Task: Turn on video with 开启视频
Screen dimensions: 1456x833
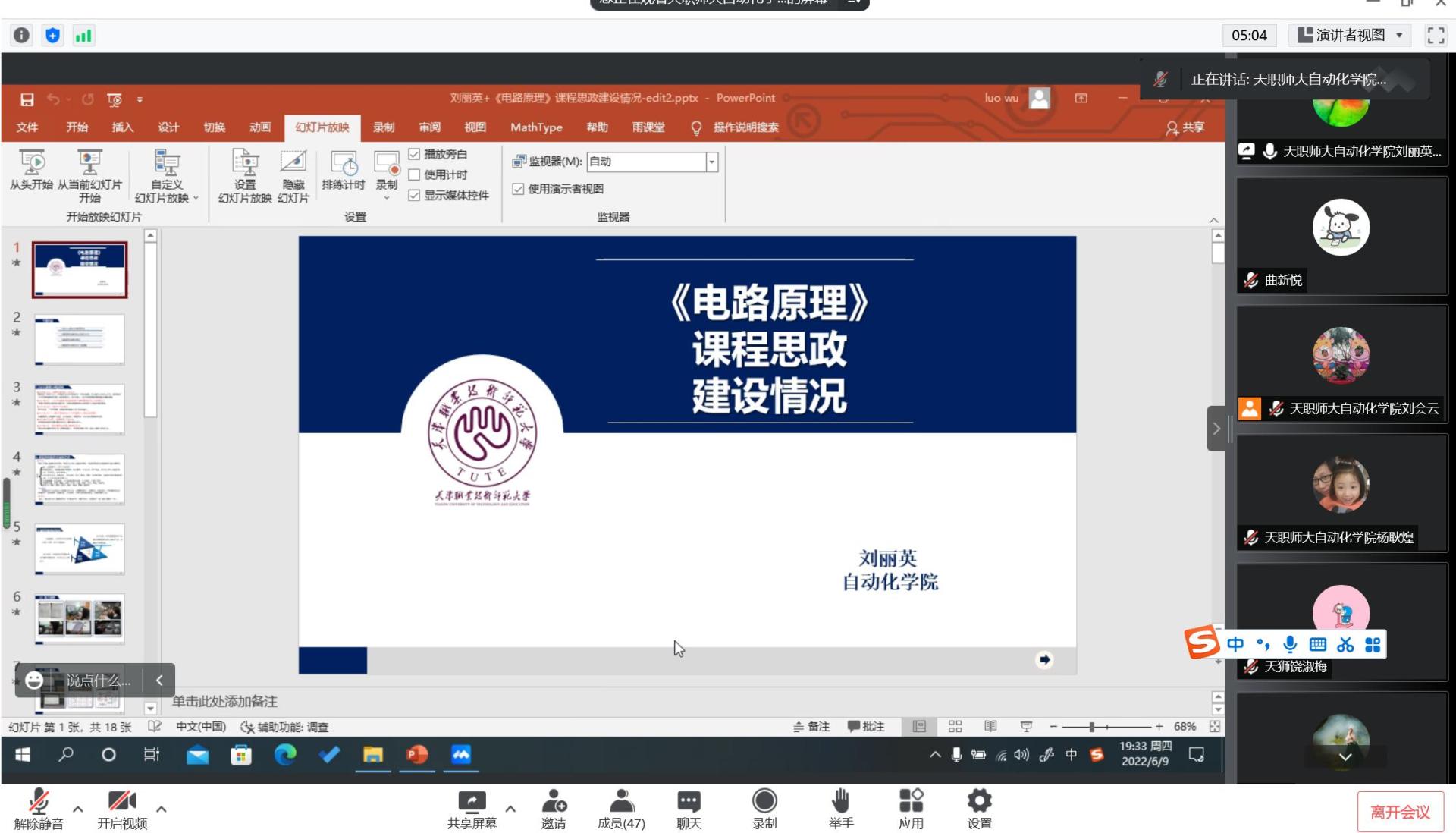Action: click(121, 803)
